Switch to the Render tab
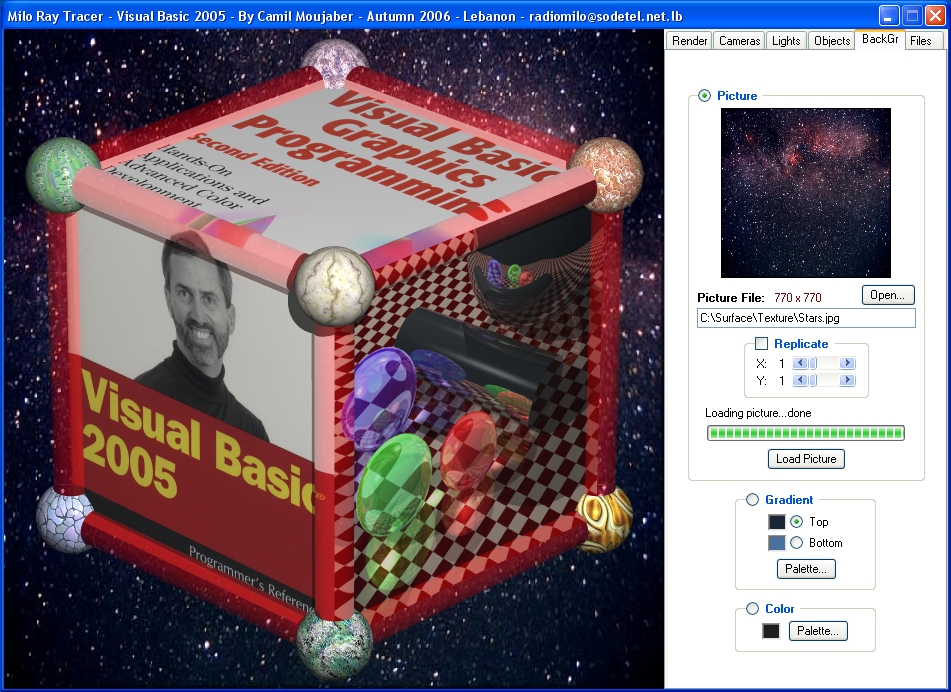The width and height of the screenshot is (951, 692). tap(689, 41)
